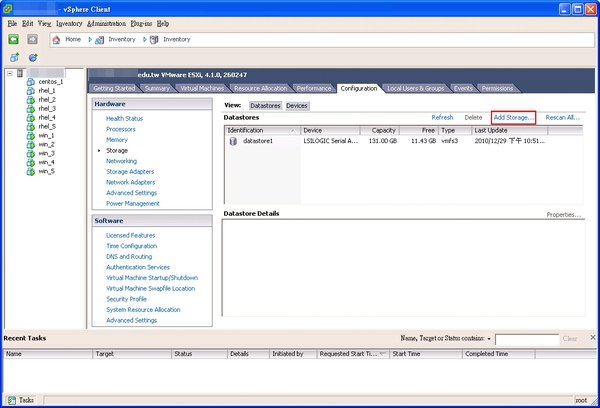Open the Events tab

point(463,88)
